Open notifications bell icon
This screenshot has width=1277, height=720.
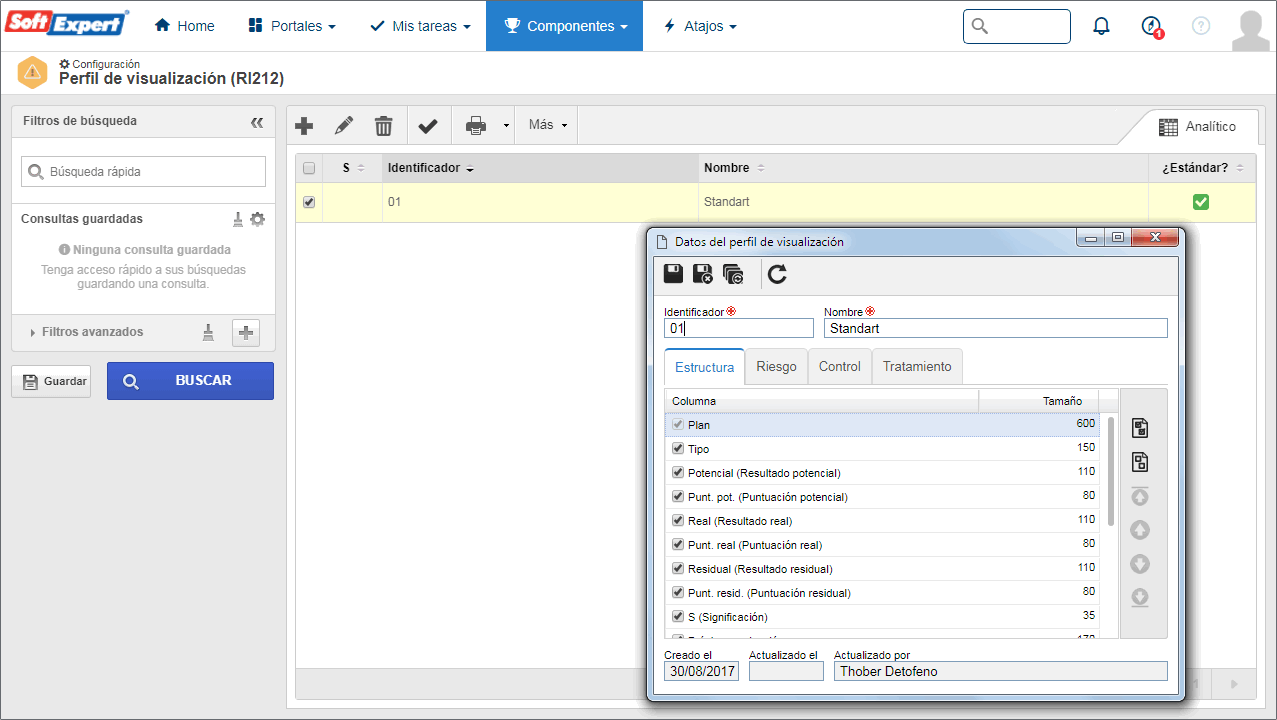click(1101, 26)
